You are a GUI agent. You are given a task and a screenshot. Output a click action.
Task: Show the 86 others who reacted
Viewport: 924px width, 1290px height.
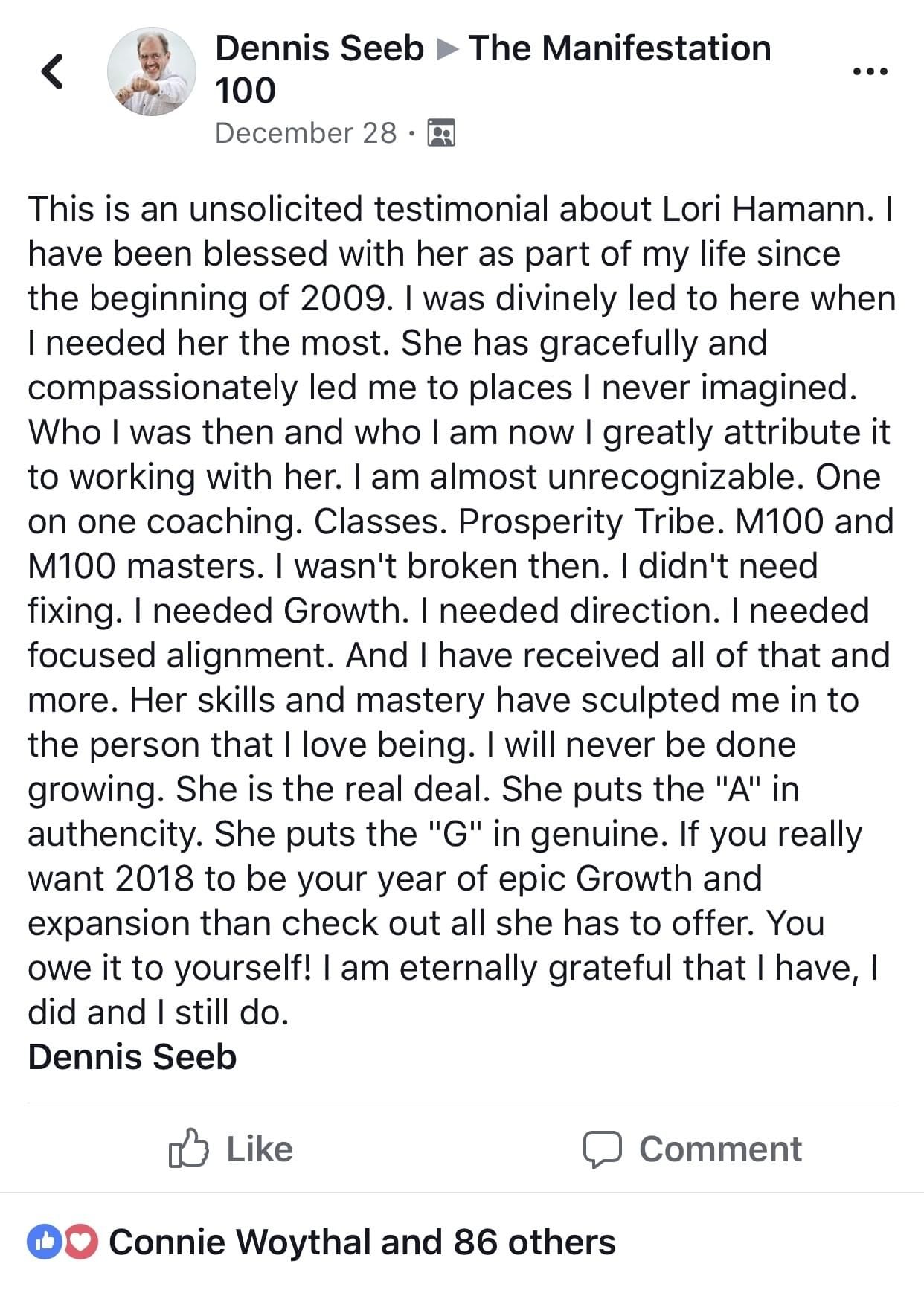click(533, 1242)
